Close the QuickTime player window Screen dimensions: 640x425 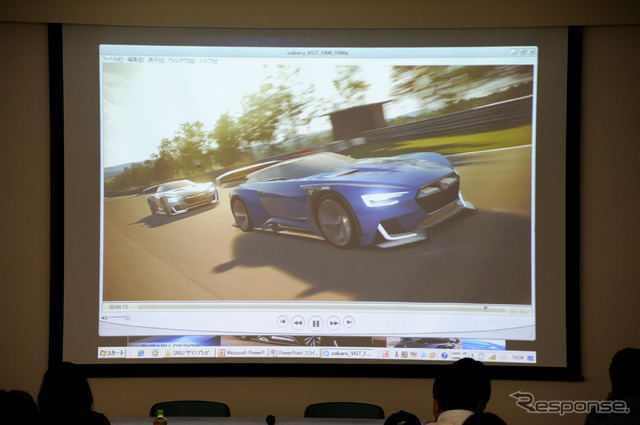(531, 52)
